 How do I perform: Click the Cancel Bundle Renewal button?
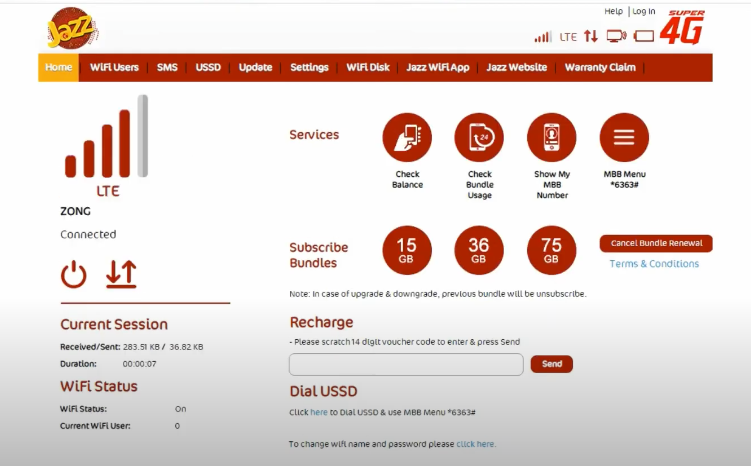[656, 243]
